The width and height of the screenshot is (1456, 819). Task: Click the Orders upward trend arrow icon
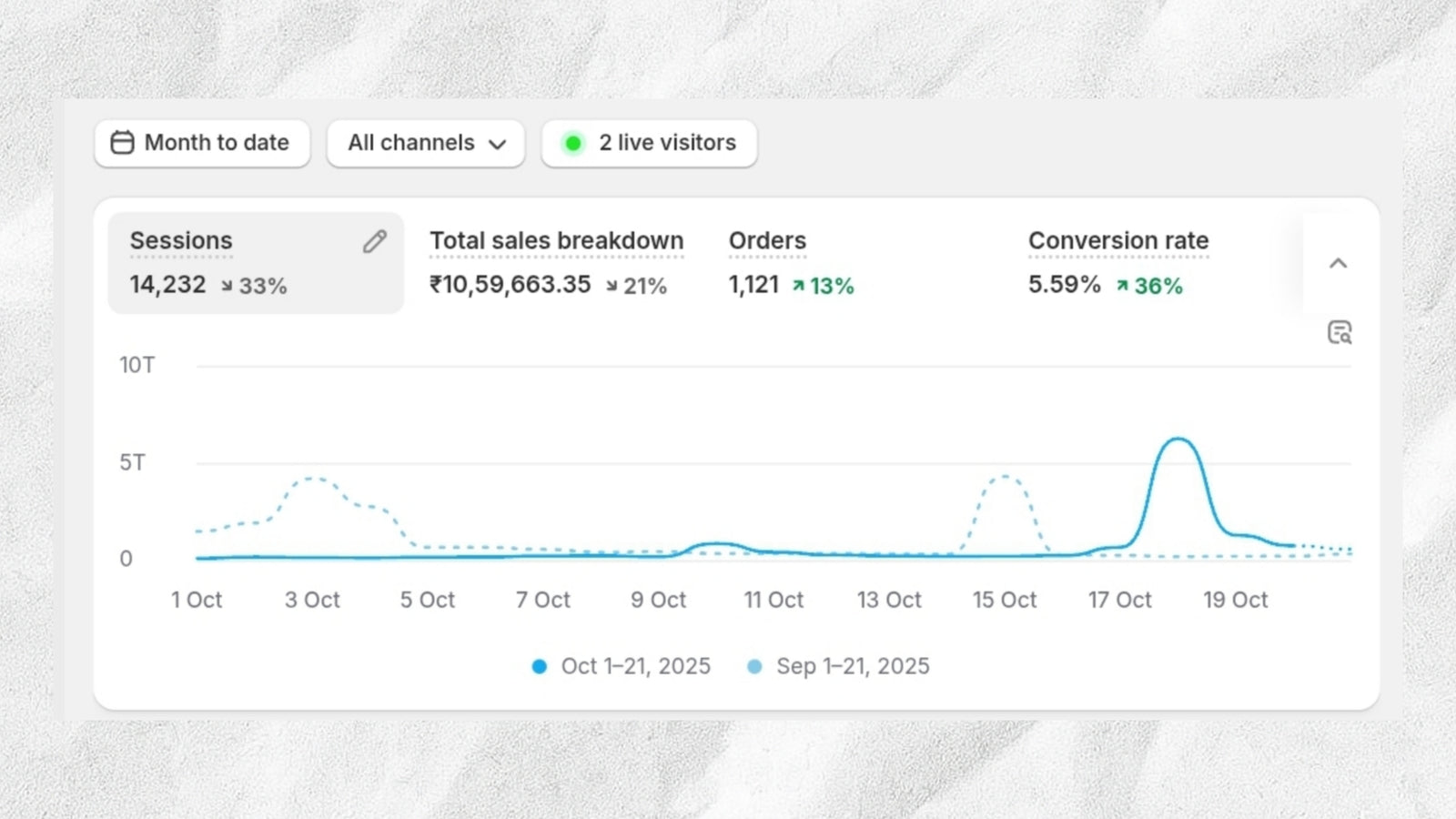[798, 287]
